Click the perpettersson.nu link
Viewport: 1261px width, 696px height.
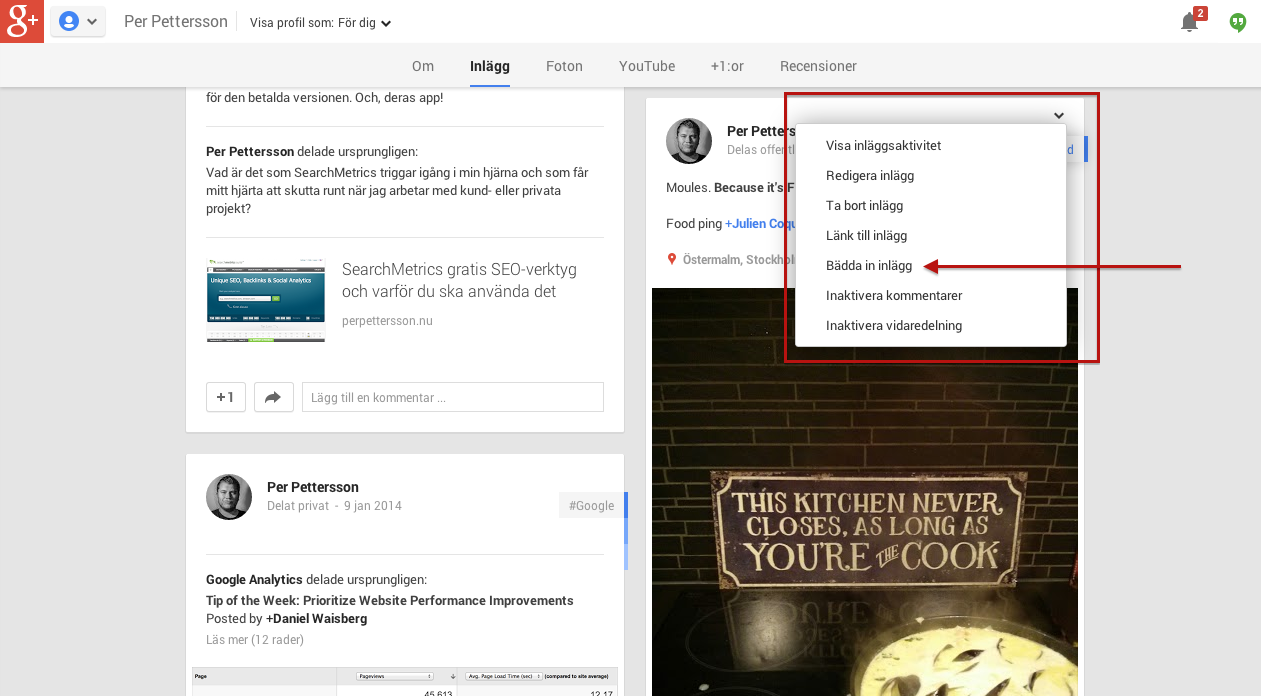click(x=387, y=321)
